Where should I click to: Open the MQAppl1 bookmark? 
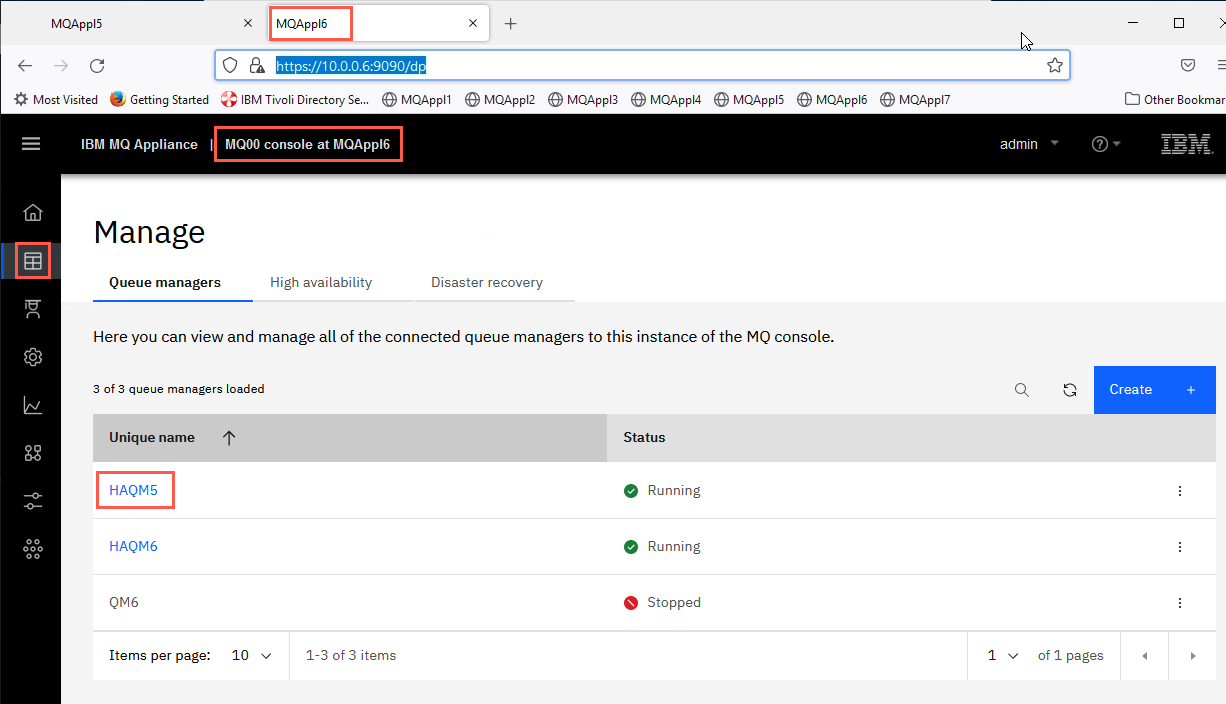pyautogui.click(x=417, y=99)
